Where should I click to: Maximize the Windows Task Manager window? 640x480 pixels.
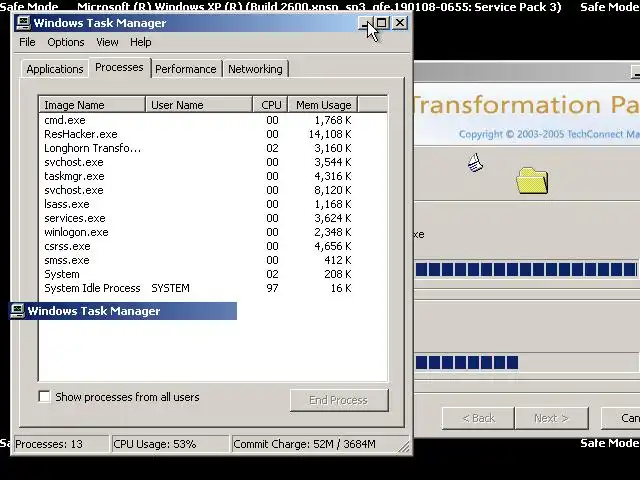382,23
